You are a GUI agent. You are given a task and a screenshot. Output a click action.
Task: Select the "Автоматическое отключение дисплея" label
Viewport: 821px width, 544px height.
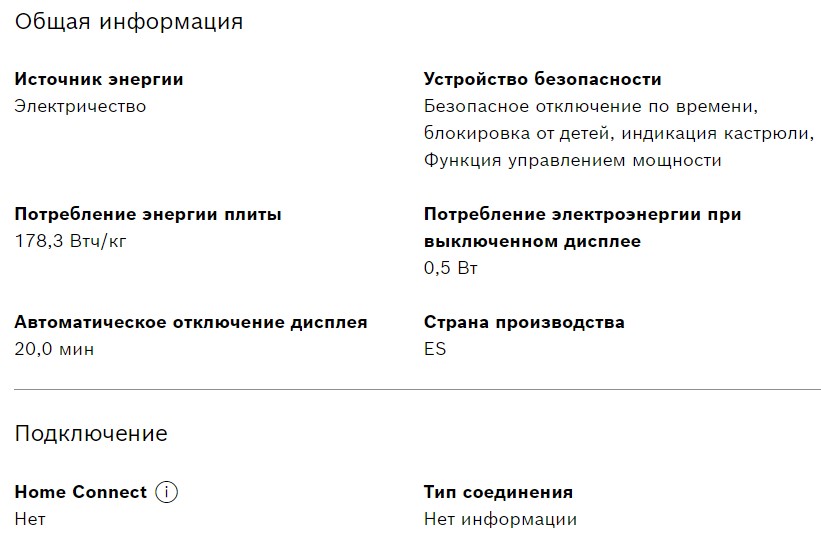click(x=191, y=322)
